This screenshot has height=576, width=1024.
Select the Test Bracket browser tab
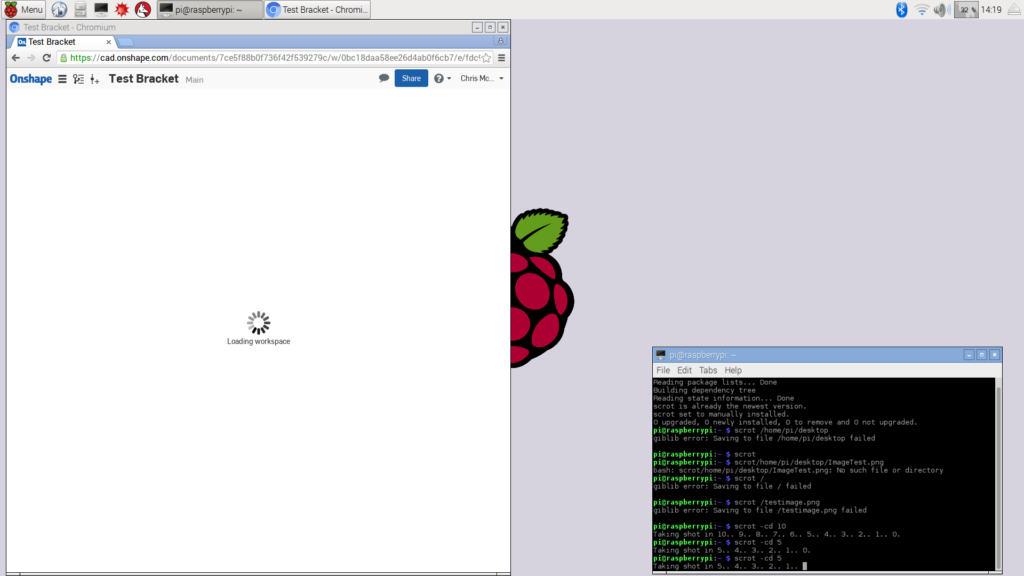pos(63,42)
